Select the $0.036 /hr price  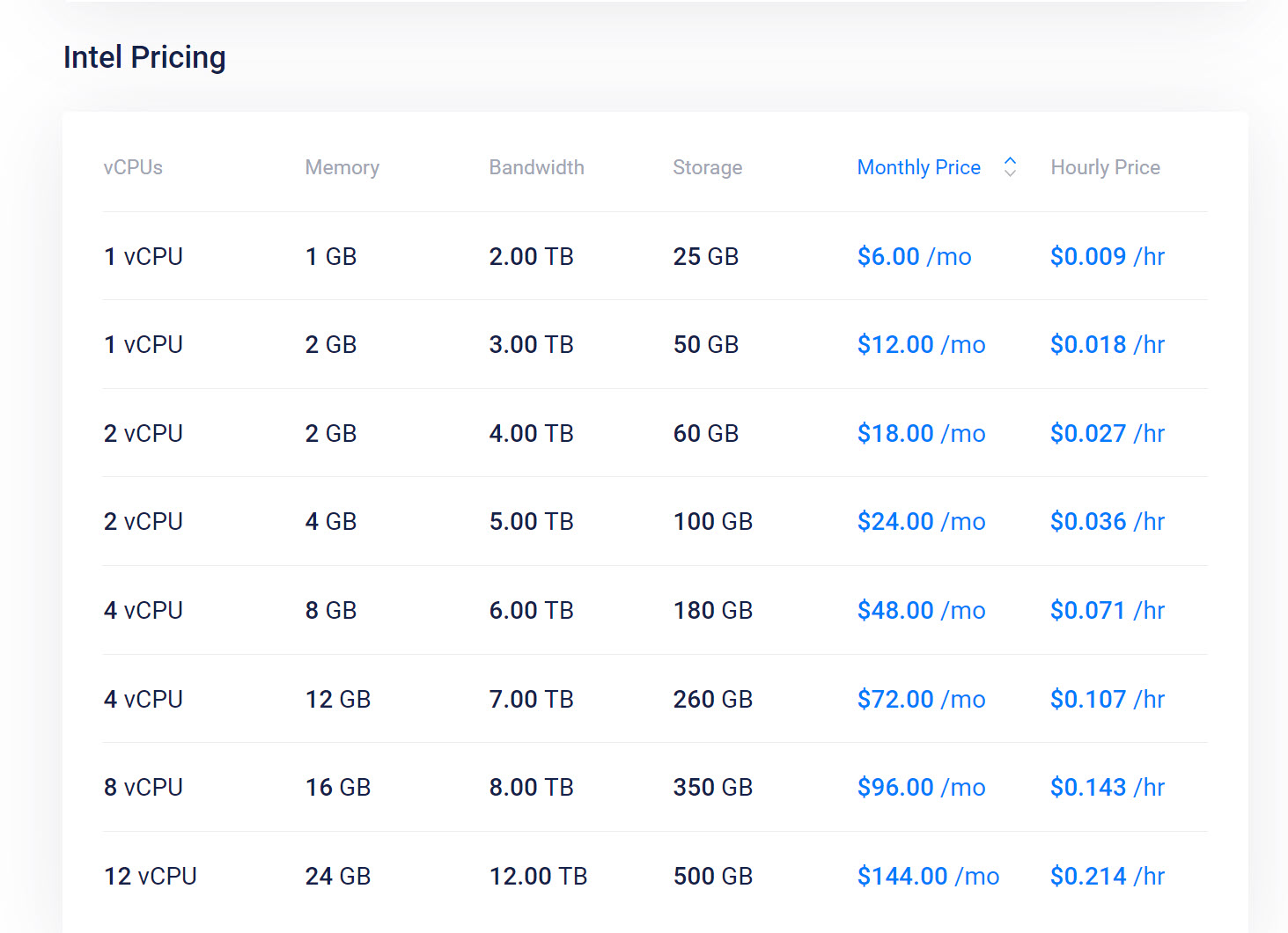(1107, 521)
